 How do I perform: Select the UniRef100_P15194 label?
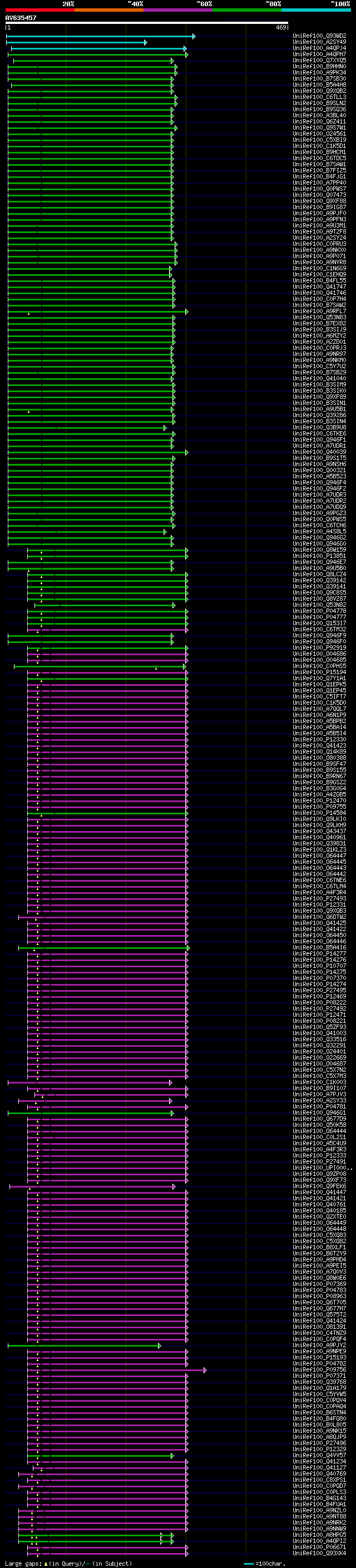click(319, 672)
